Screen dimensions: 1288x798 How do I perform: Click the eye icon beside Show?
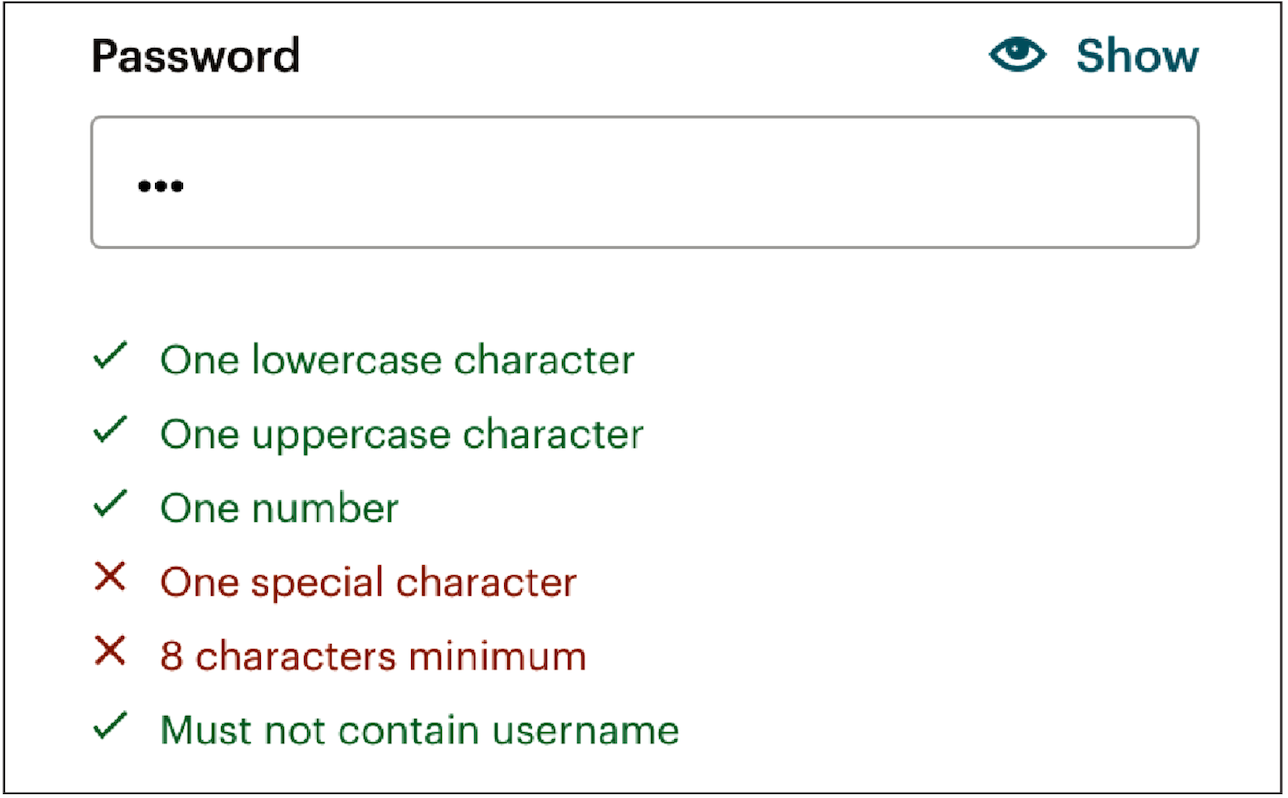pyautogui.click(x=1017, y=55)
